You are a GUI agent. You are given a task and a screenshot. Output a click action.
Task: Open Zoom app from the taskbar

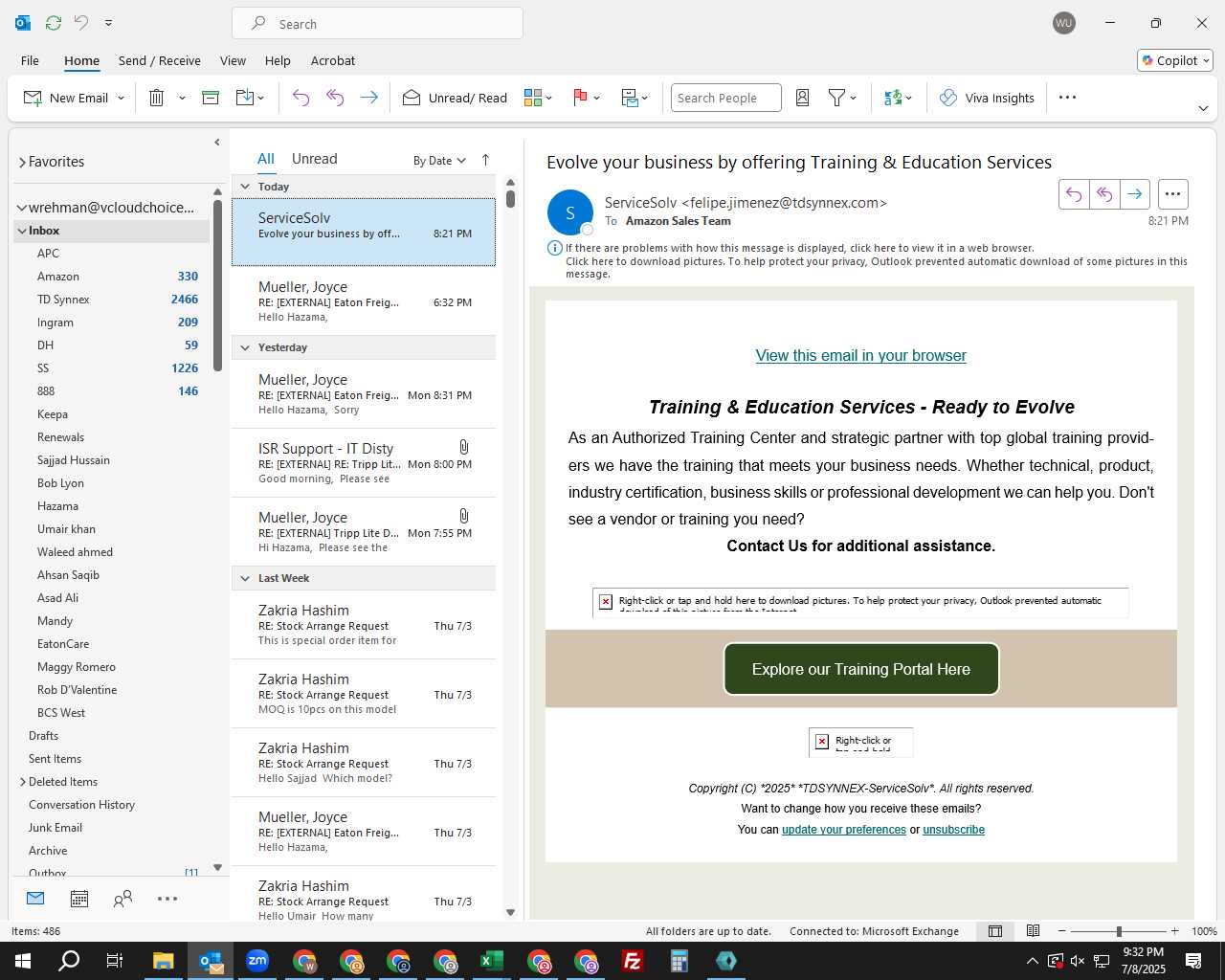pyautogui.click(x=257, y=961)
